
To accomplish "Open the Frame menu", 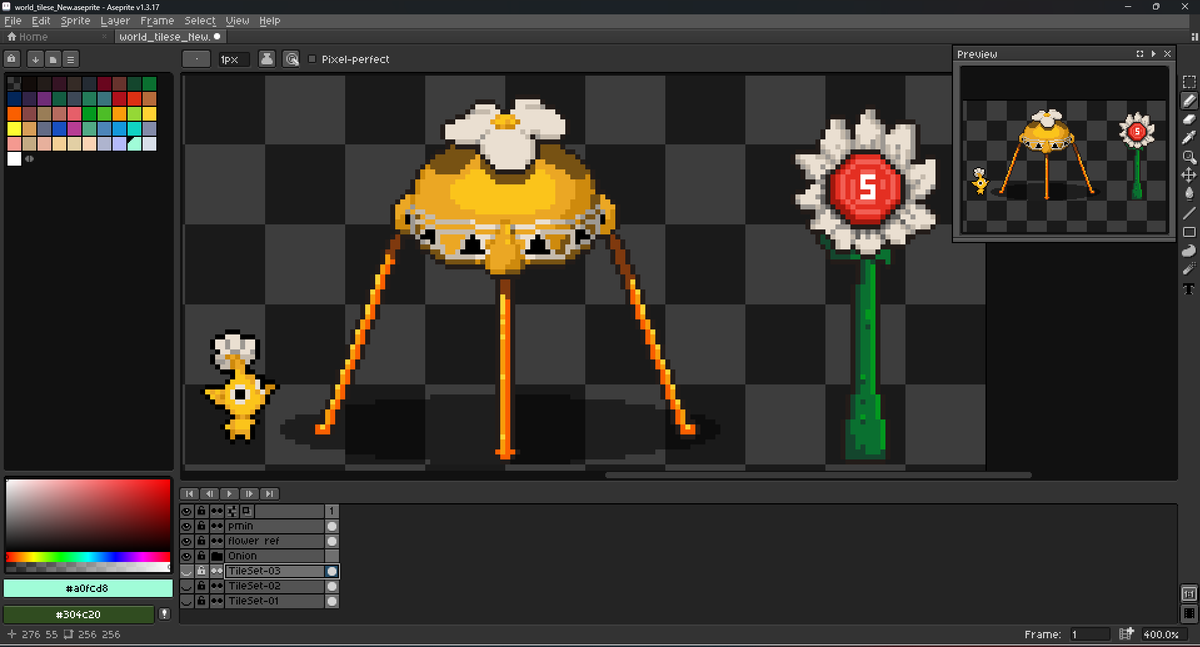I will pyautogui.click(x=157, y=20).
